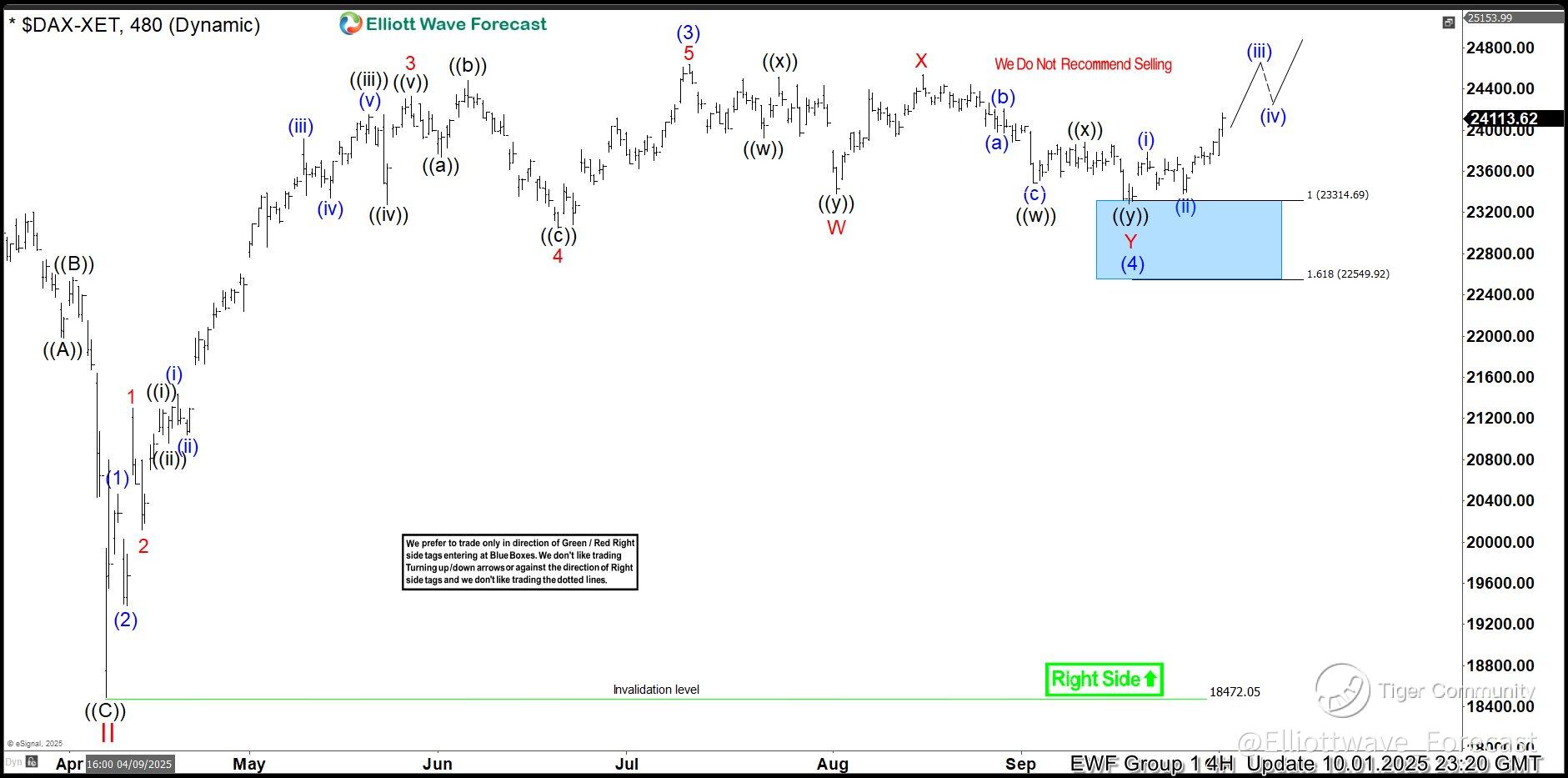The image size is (1568, 778).
Task: Click the 1.618 (22549.92) Fibonacci label
Action: click(x=1348, y=274)
